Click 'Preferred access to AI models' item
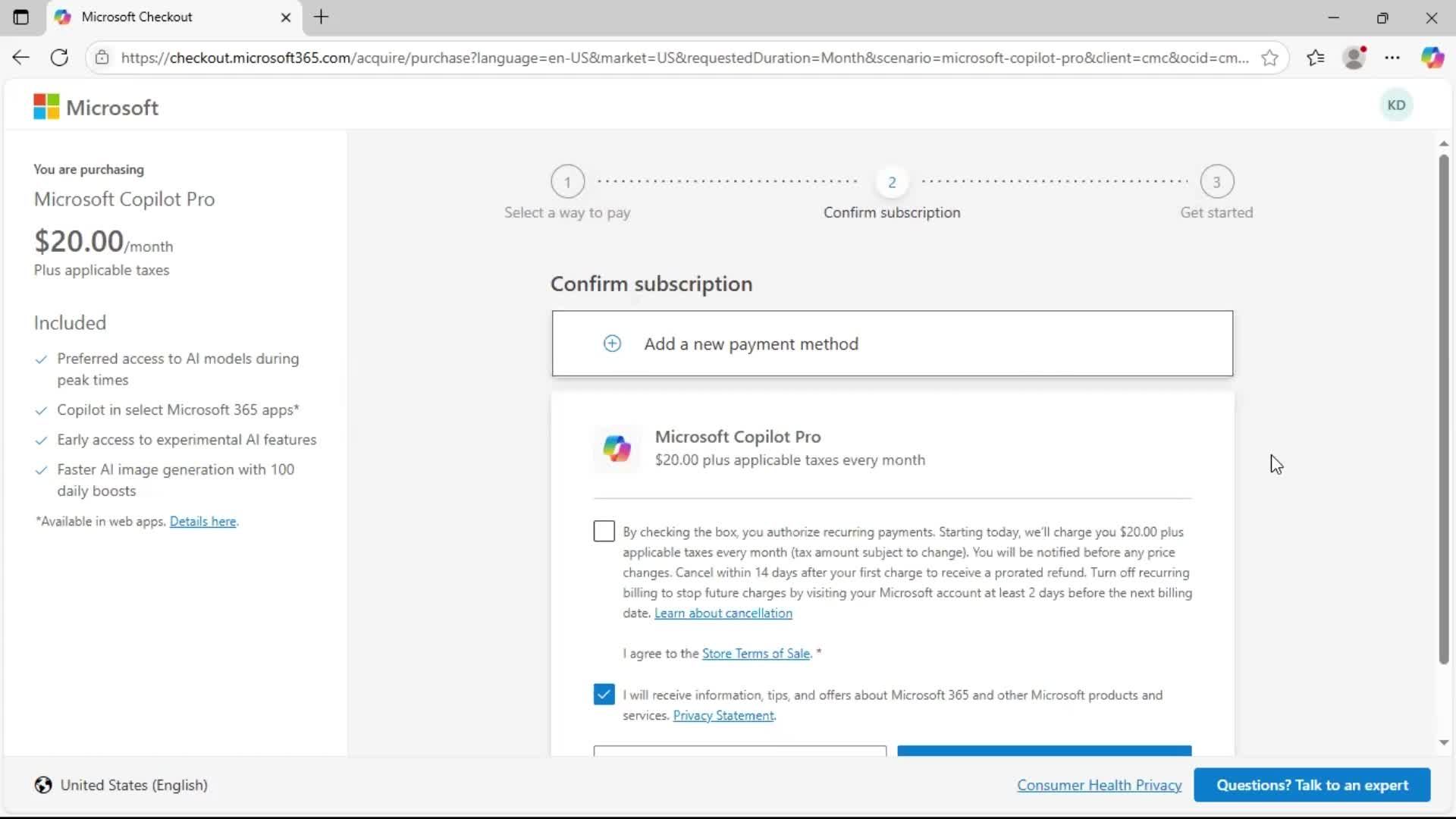The width and height of the screenshot is (1456, 819). (x=178, y=369)
